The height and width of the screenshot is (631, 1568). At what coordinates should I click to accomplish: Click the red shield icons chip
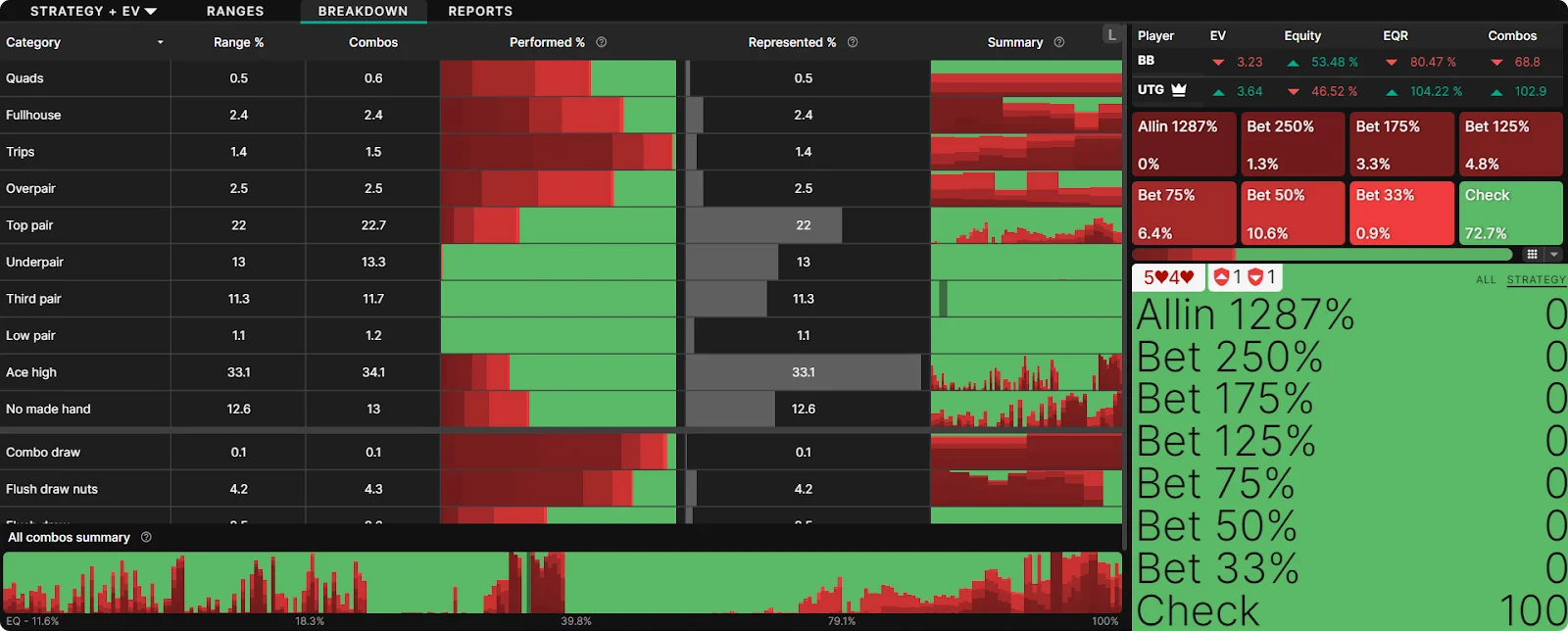tap(1245, 277)
